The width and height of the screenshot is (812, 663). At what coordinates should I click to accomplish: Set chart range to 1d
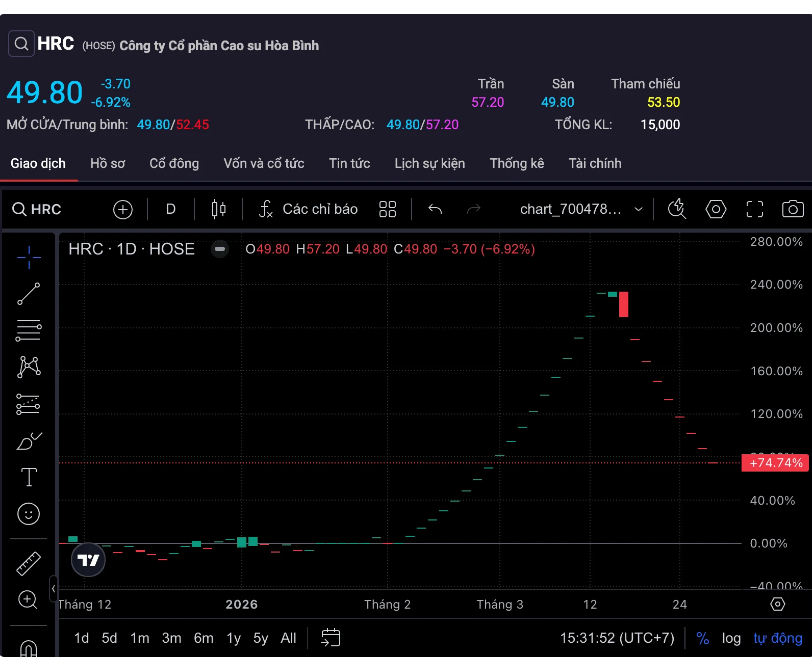pyautogui.click(x=81, y=638)
